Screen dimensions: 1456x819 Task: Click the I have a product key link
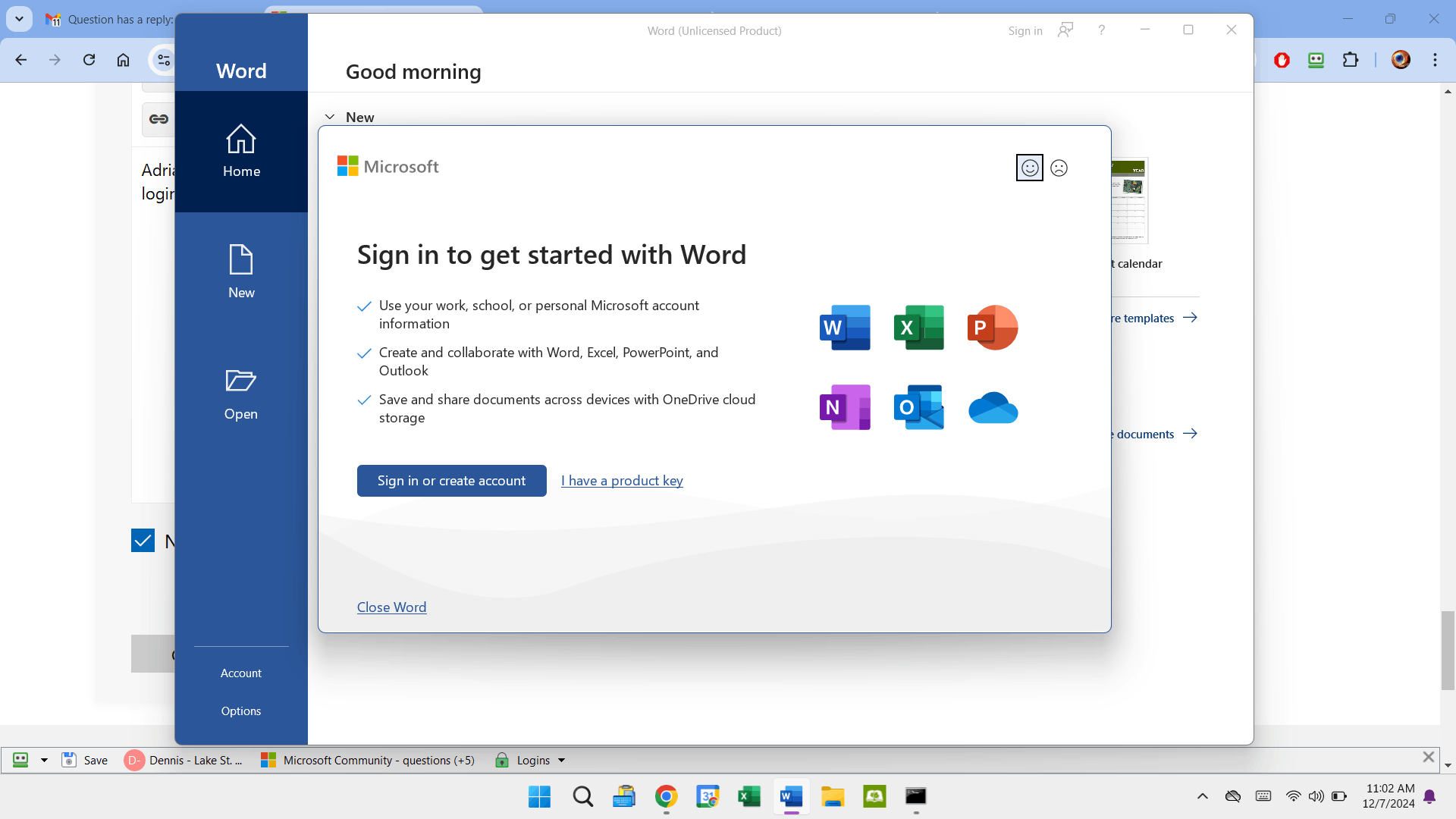[621, 480]
